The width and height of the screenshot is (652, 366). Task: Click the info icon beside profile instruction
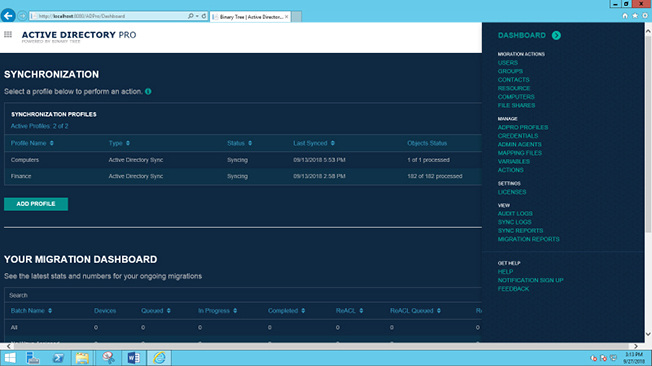click(x=148, y=91)
